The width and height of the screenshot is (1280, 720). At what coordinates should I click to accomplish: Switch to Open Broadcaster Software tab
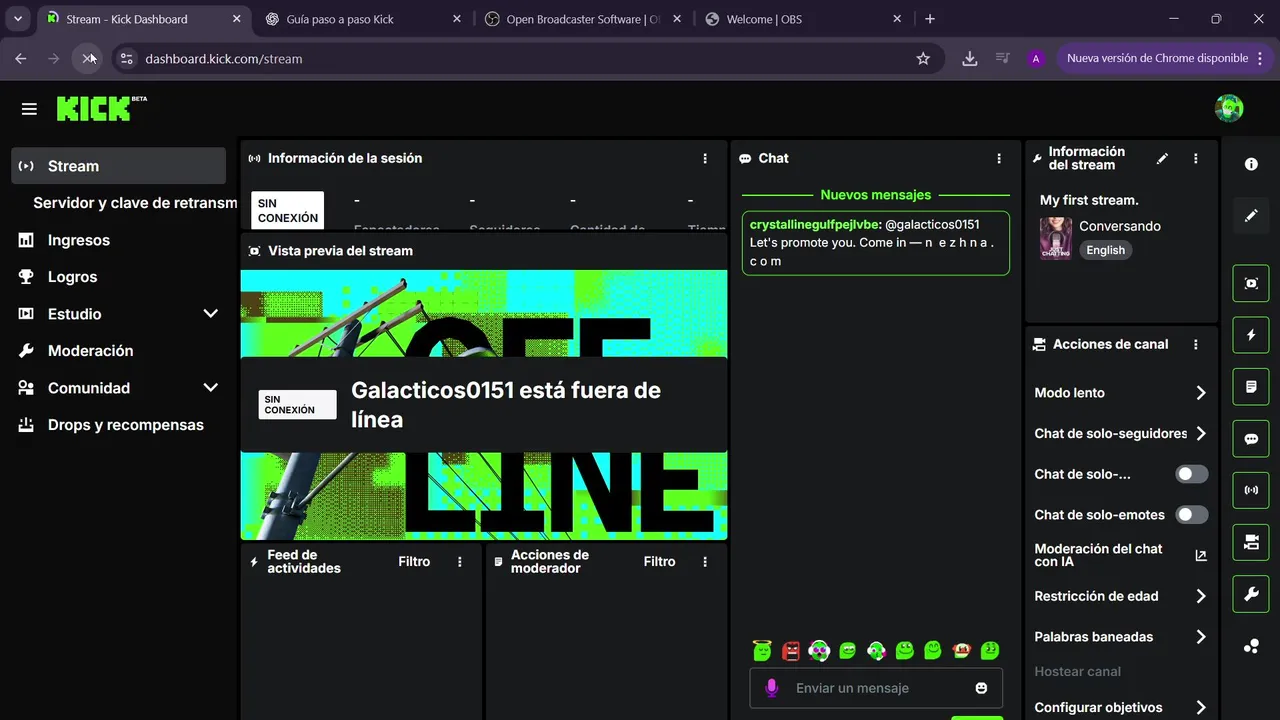(582, 19)
